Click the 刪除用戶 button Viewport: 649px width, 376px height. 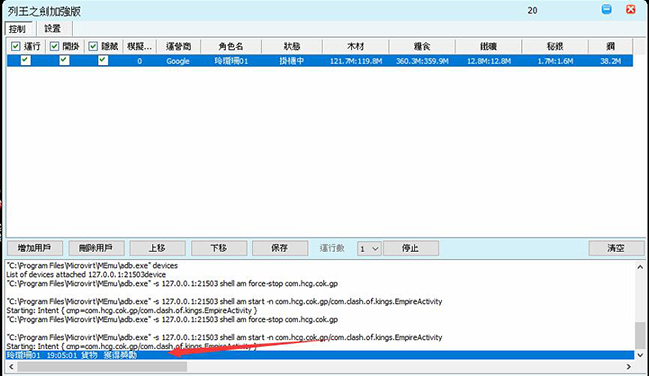[96, 248]
